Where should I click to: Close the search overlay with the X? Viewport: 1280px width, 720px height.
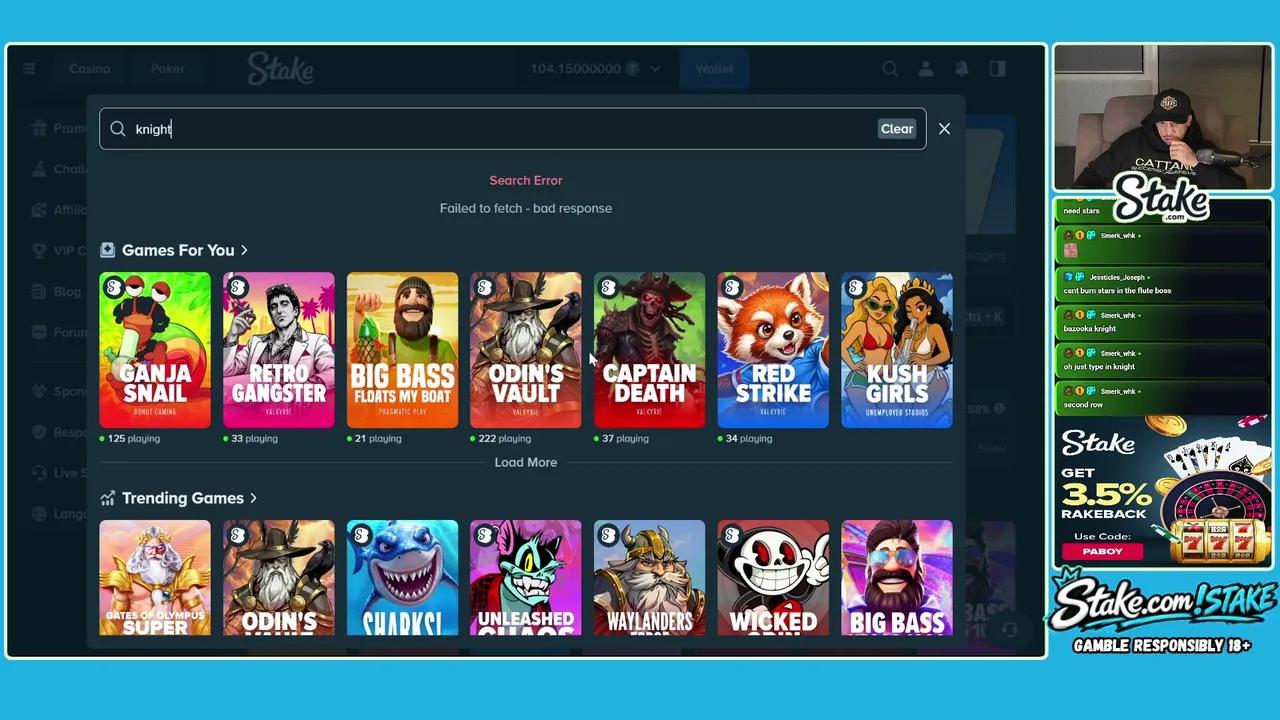click(944, 129)
